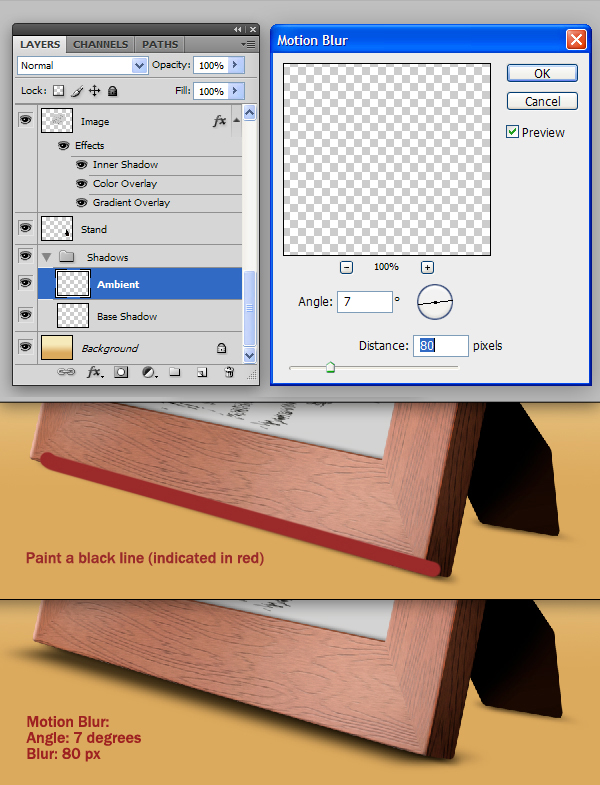600x785 pixels.
Task: Collapse Layers panel to icons
Action: point(237,30)
